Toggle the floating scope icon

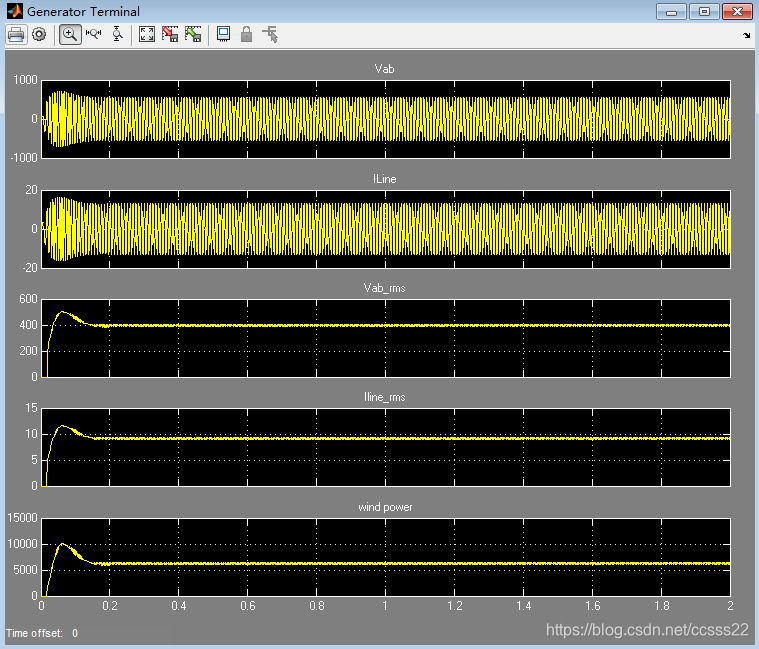pyautogui.click(x=223, y=34)
